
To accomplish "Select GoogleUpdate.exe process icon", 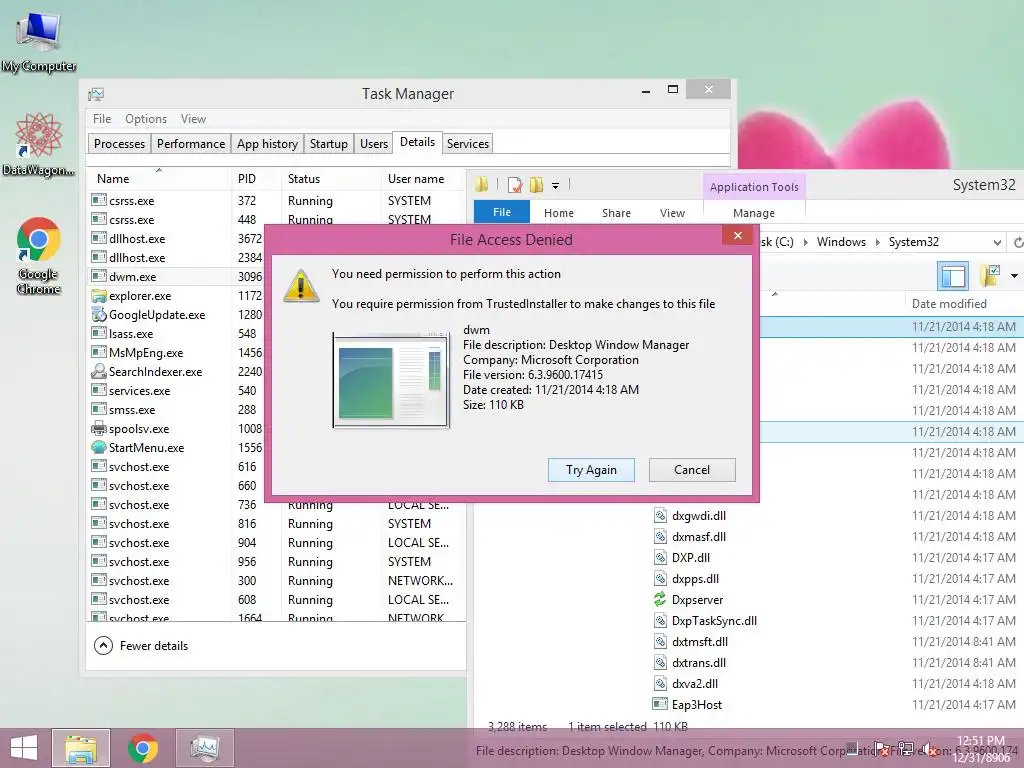I will (x=99, y=314).
